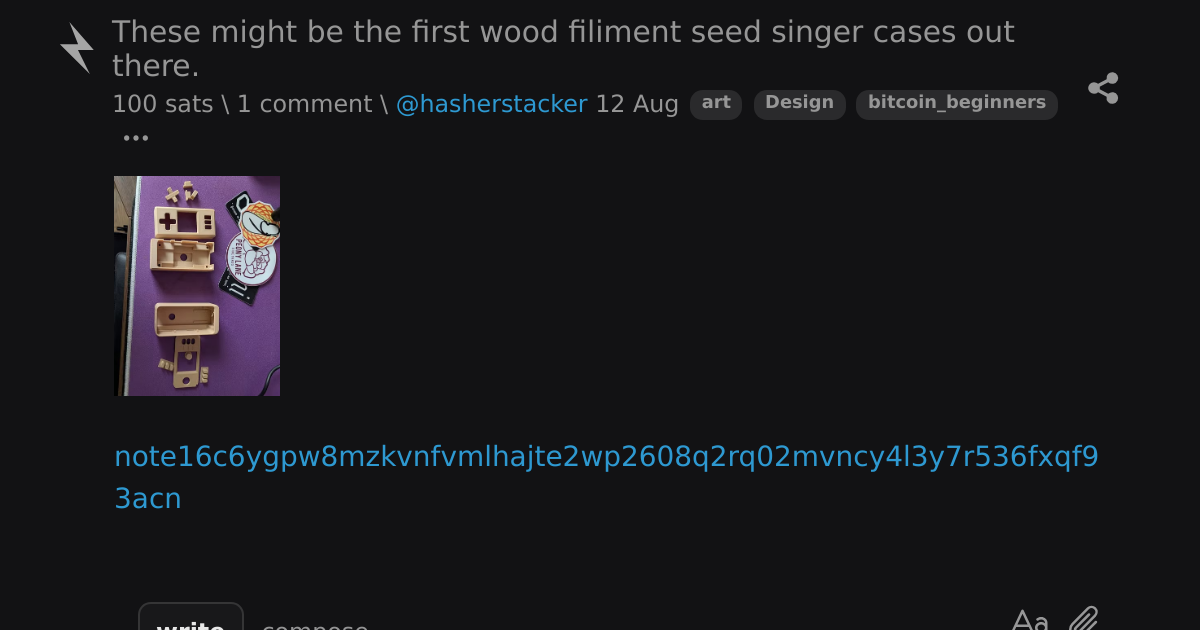
Task: Click the purple mat area in the photo
Action: click(x=240, y=340)
